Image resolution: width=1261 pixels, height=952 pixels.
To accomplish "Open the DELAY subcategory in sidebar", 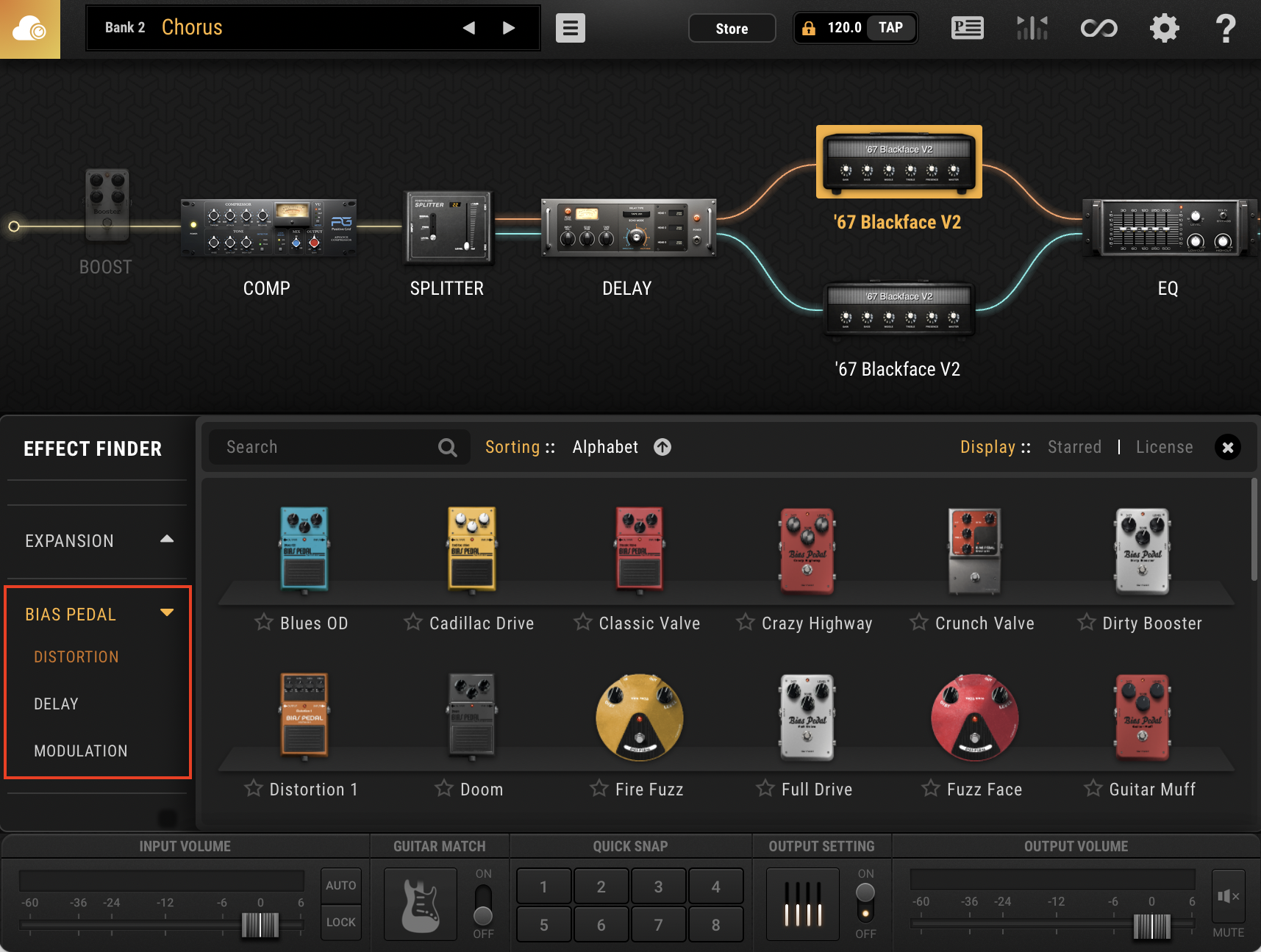I will tap(56, 704).
